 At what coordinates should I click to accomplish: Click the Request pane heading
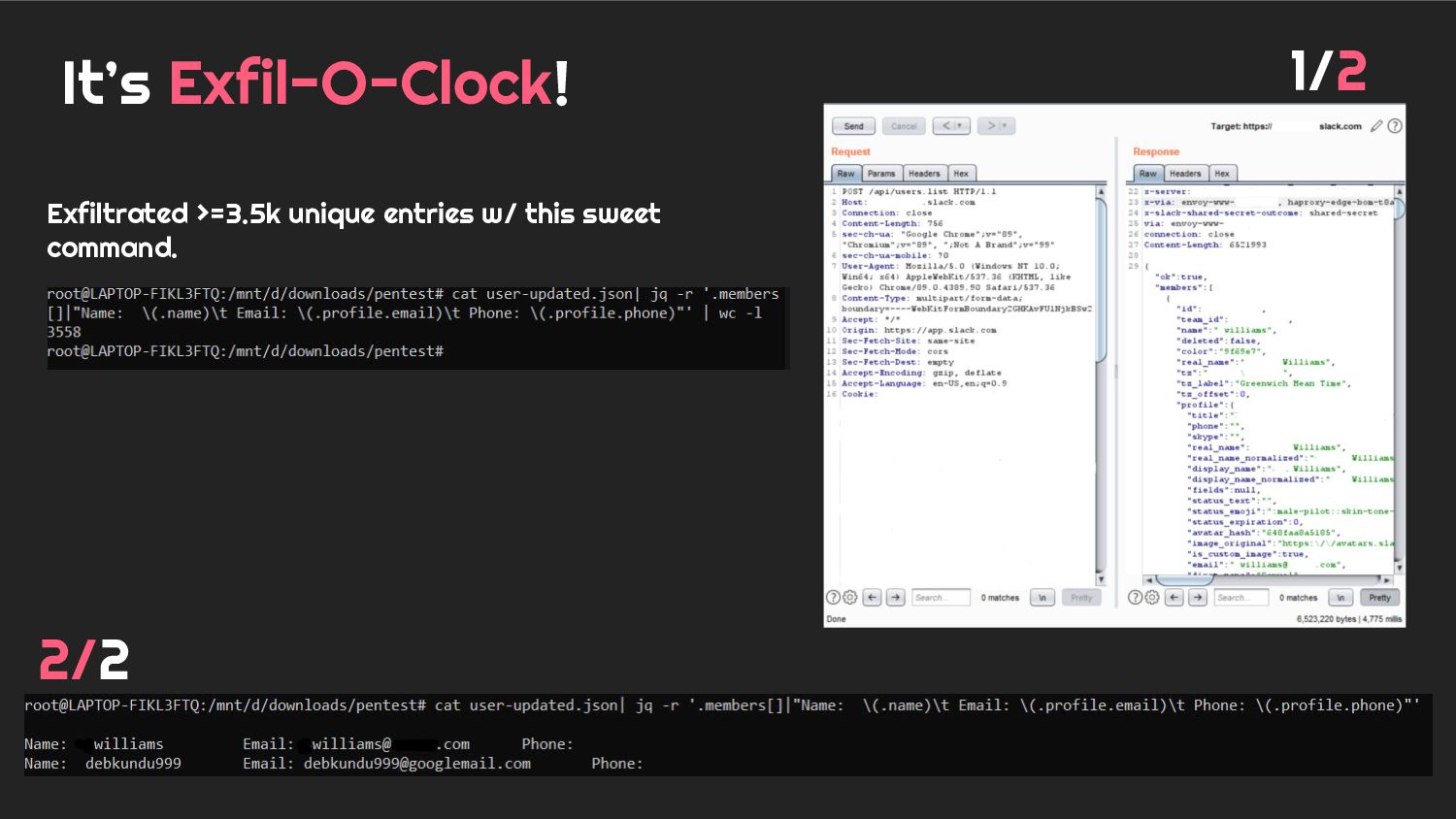(850, 151)
